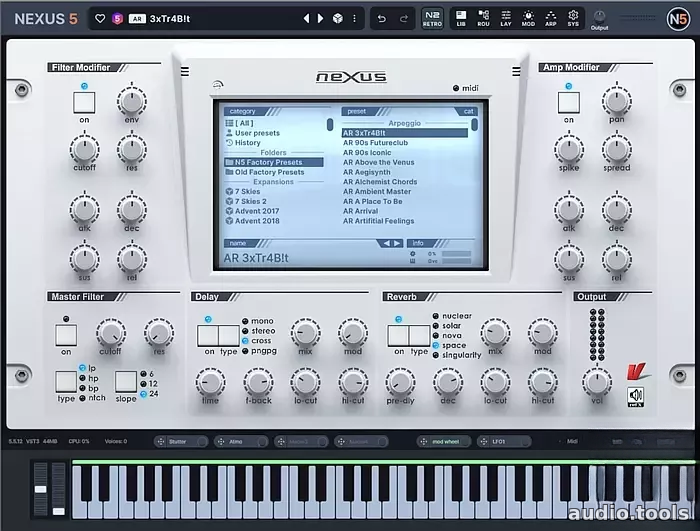Go to next preset with right arrow

coord(321,19)
